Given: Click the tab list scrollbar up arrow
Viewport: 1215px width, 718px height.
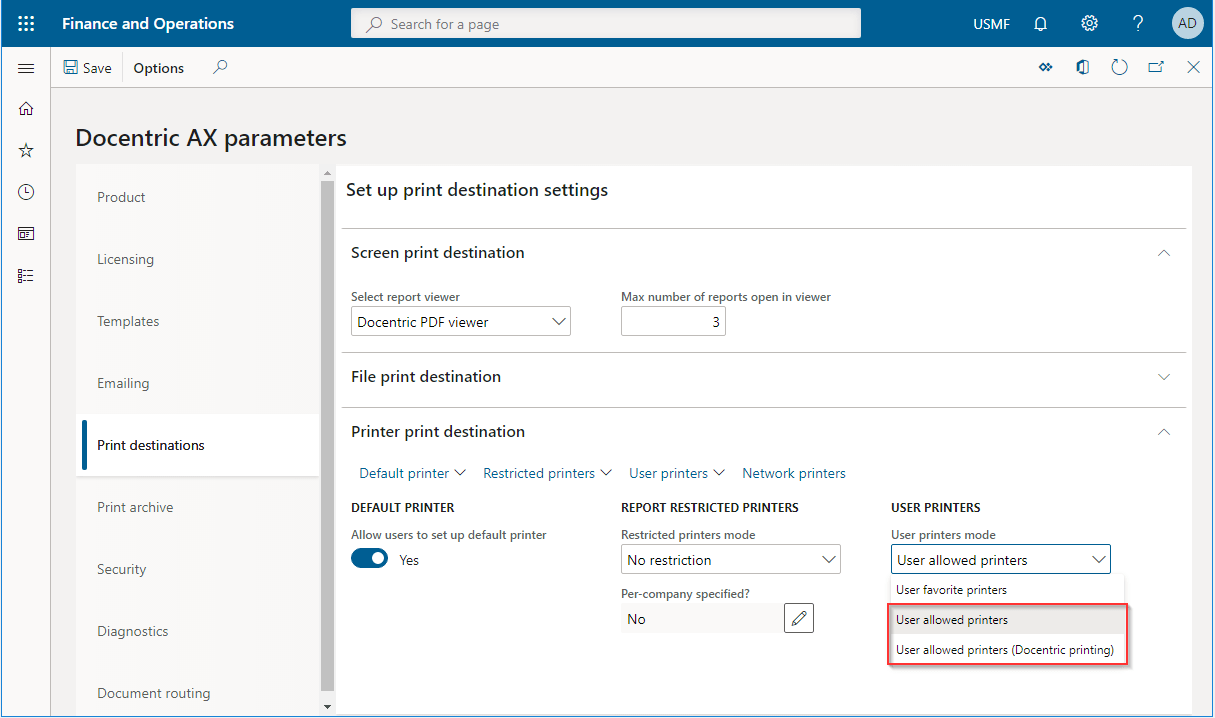Looking at the screenshot, I should point(327,174).
